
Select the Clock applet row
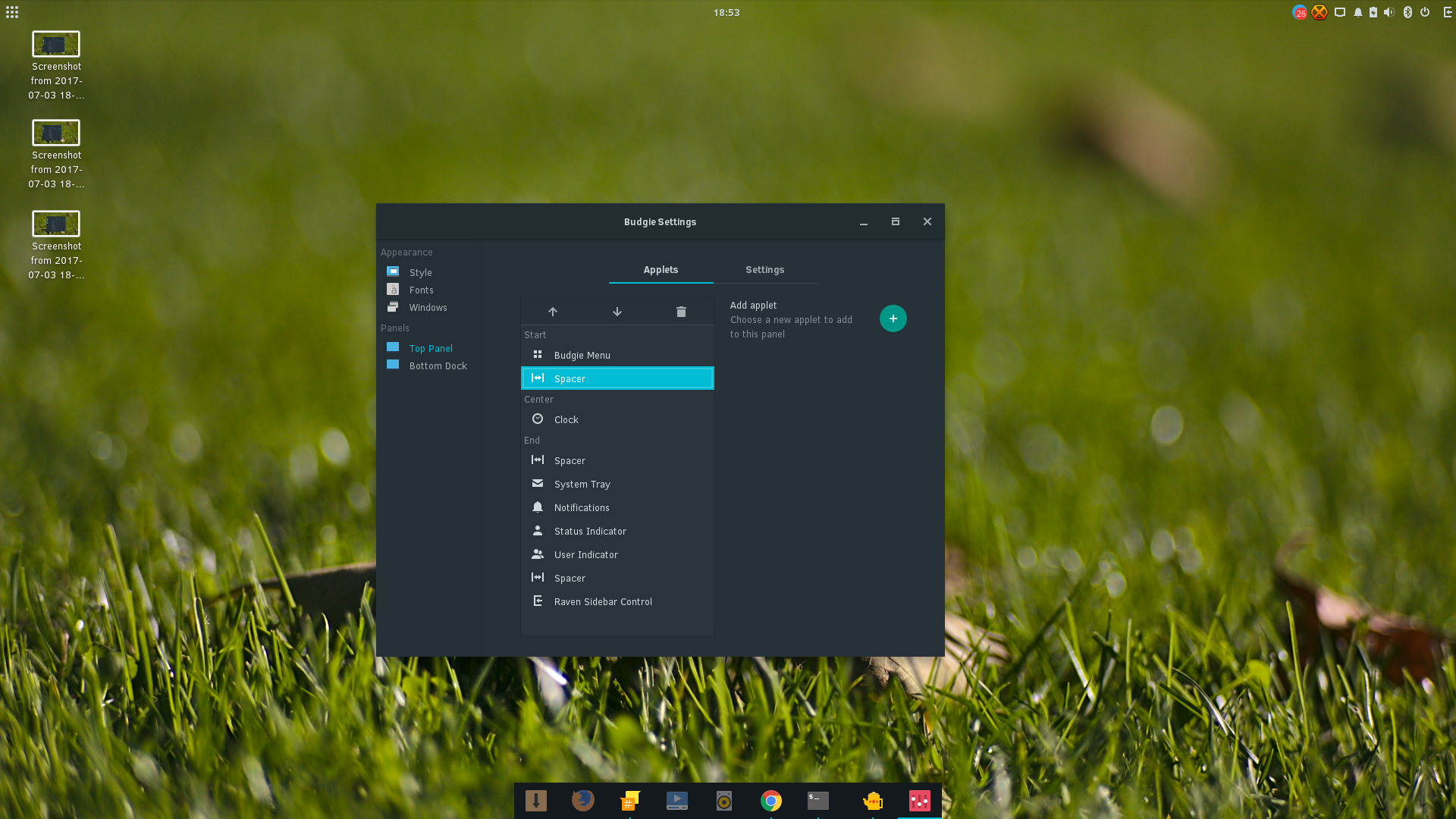pos(617,419)
